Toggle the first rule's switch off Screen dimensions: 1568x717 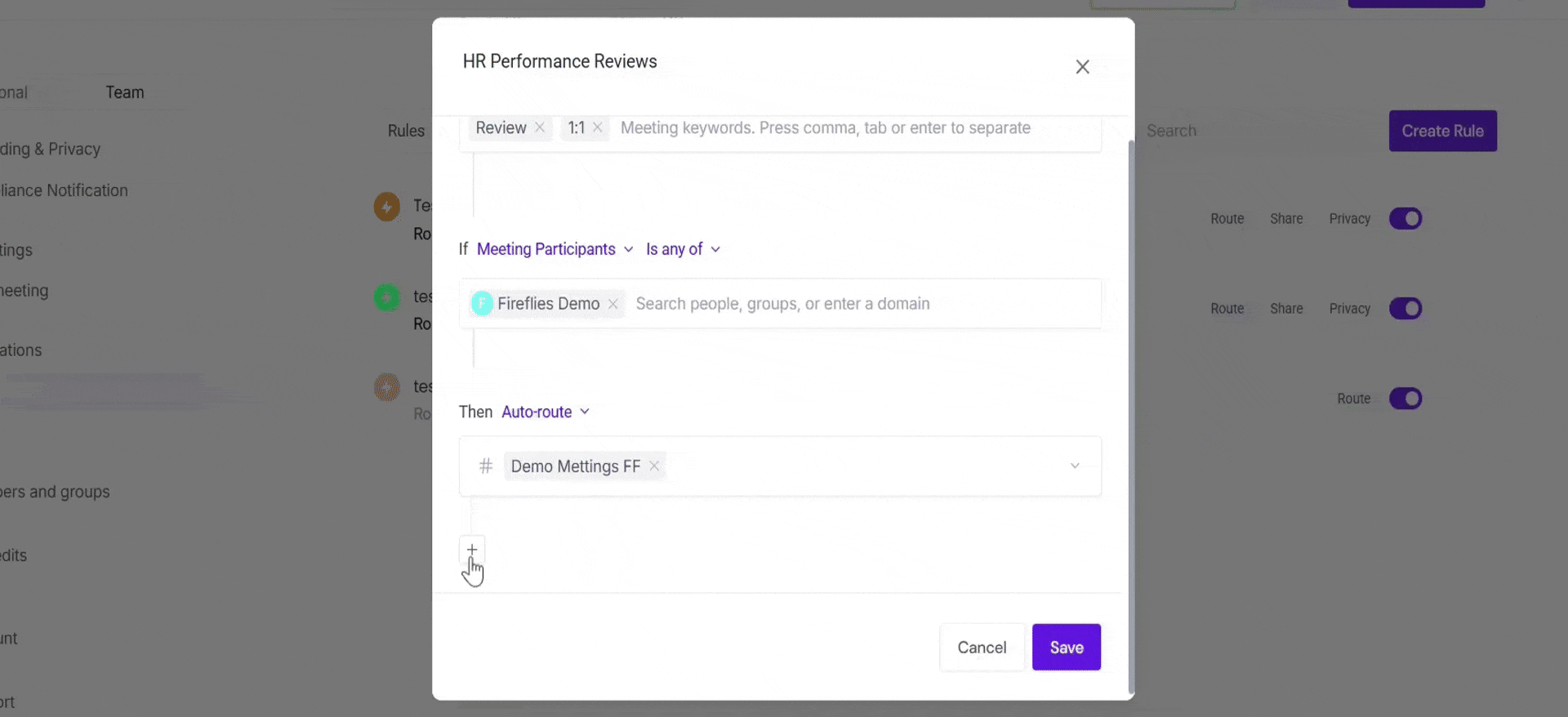coord(1405,219)
